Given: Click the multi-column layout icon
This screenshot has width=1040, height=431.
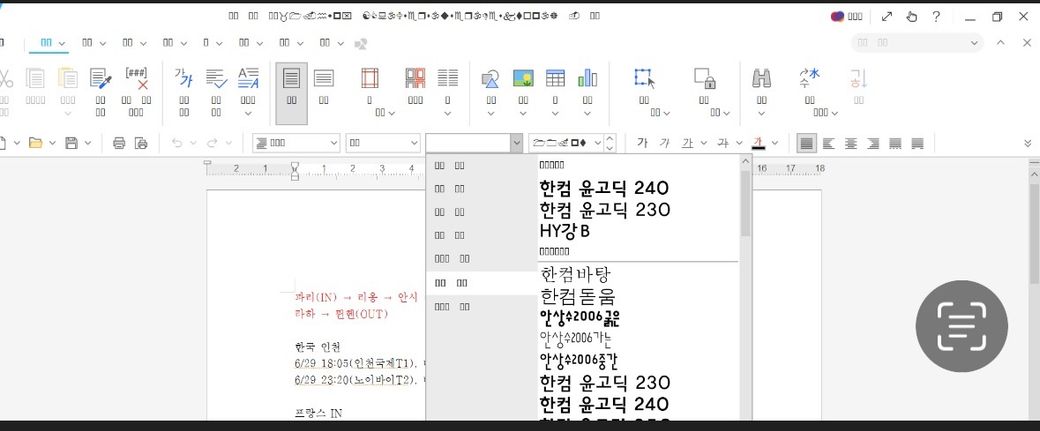Looking at the screenshot, I should tap(448, 78).
